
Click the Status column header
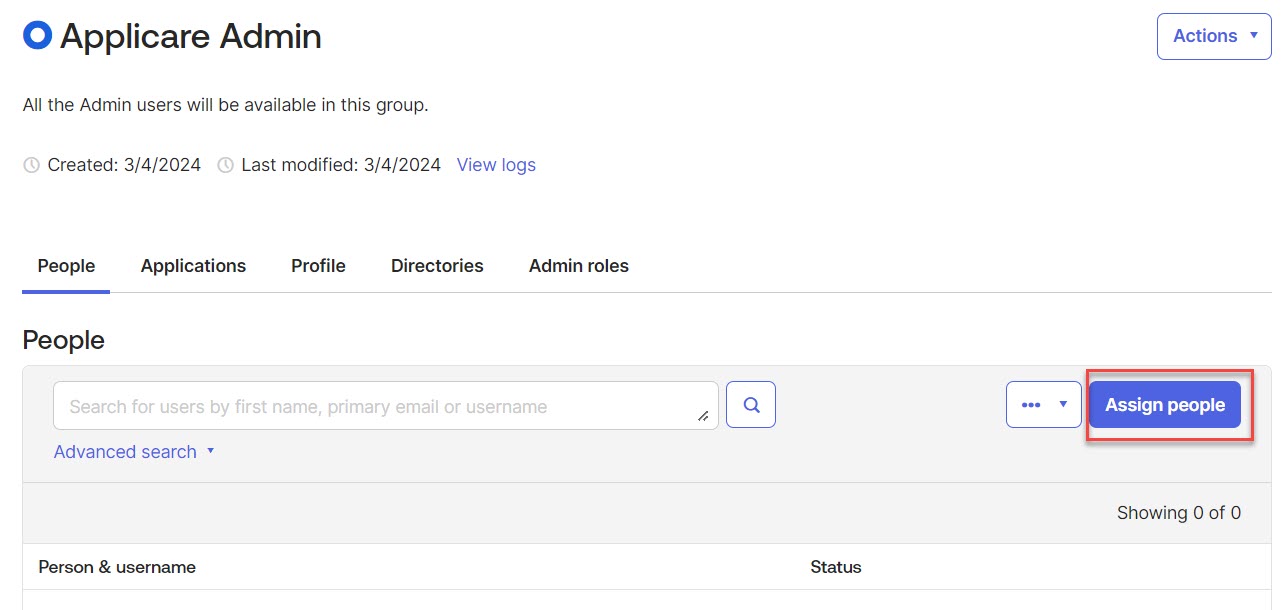(x=835, y=567)
